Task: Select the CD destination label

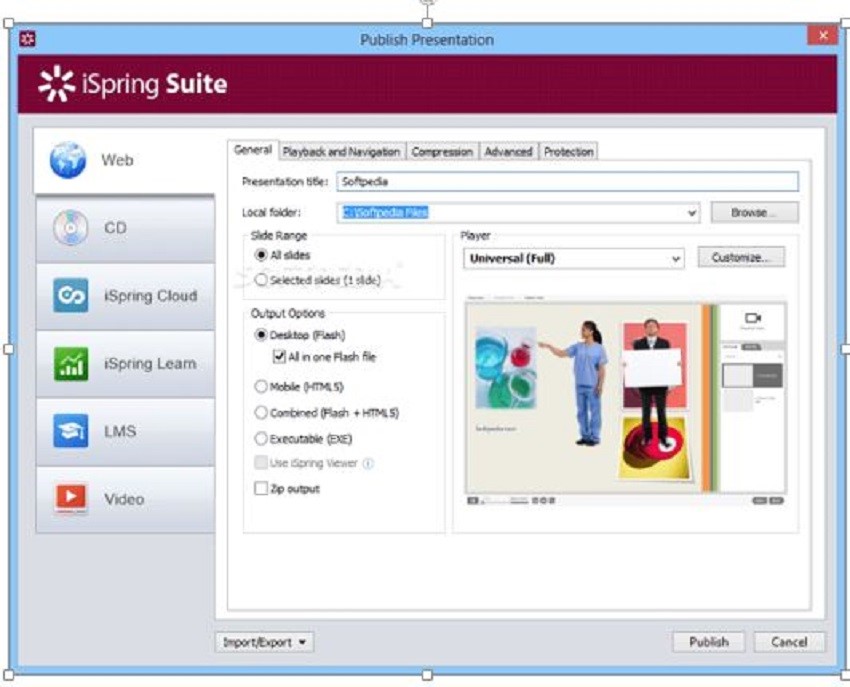Action: (115, 228)
